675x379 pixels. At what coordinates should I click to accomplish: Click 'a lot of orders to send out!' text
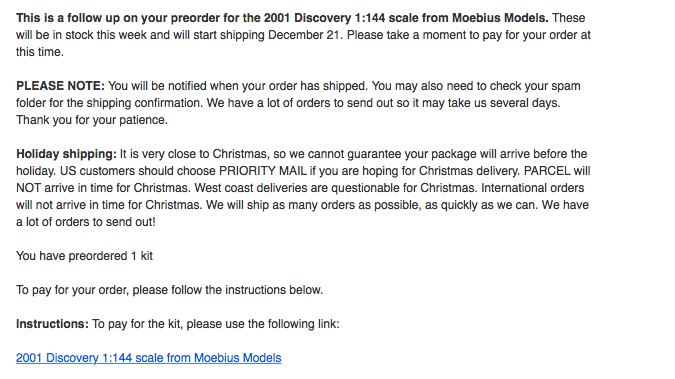(86, 222)
